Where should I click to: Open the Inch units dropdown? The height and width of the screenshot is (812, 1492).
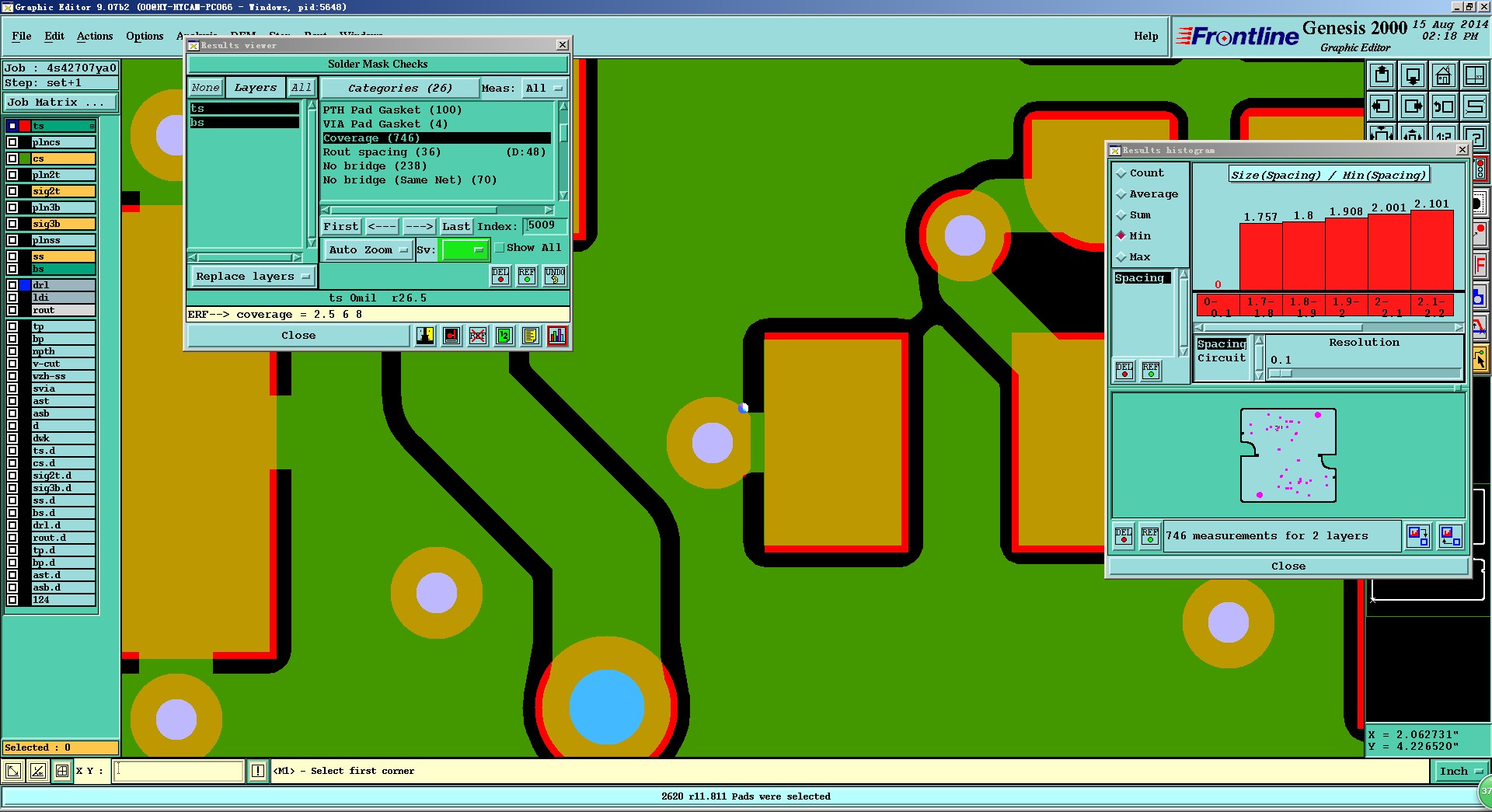(1460, 771)
